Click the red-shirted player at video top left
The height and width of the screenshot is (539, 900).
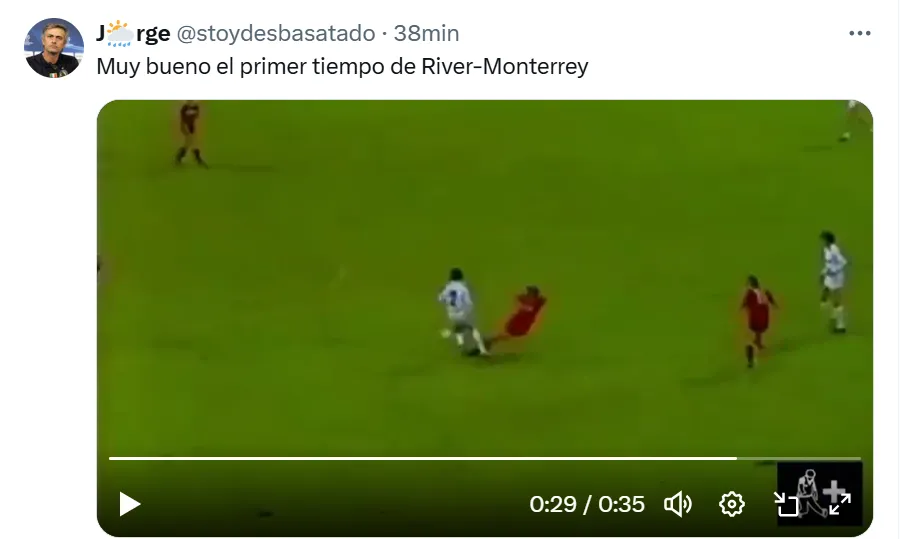click(x=190, y=134)
